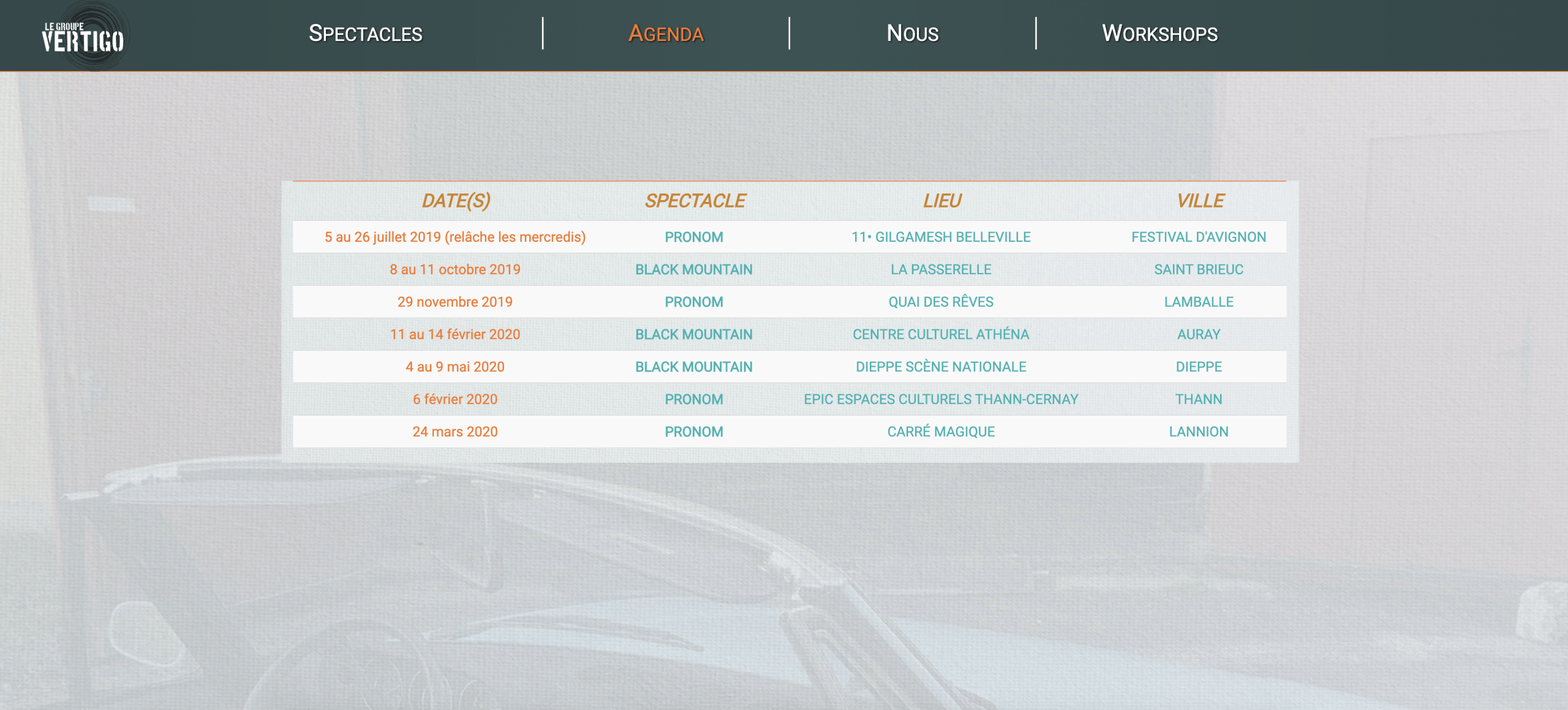Screen dimensions: 1568x710
Task: Select date '4 au 9 mai 2020'
Action: click(x=455, y=367)
